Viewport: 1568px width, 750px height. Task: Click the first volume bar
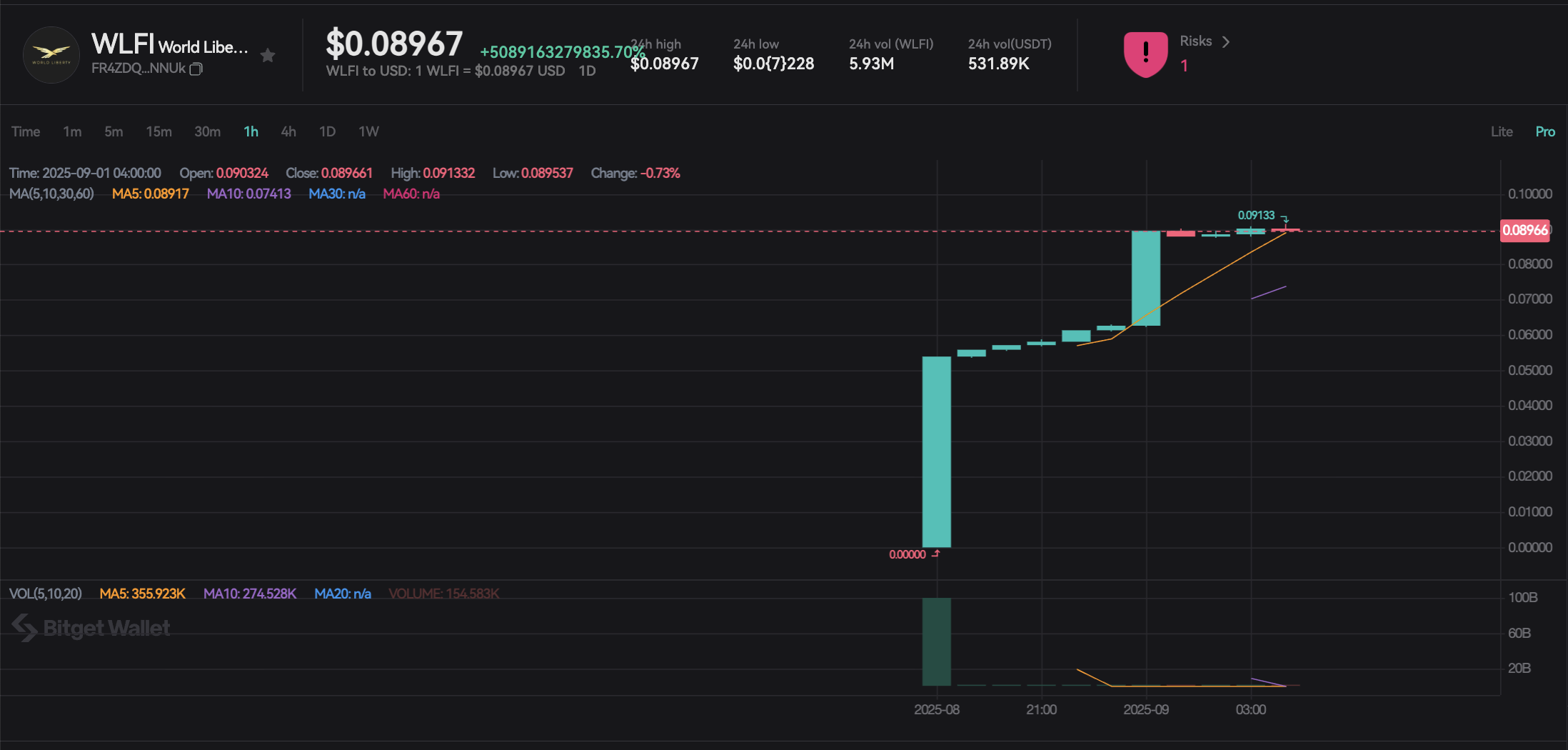[x=936, y=641]
